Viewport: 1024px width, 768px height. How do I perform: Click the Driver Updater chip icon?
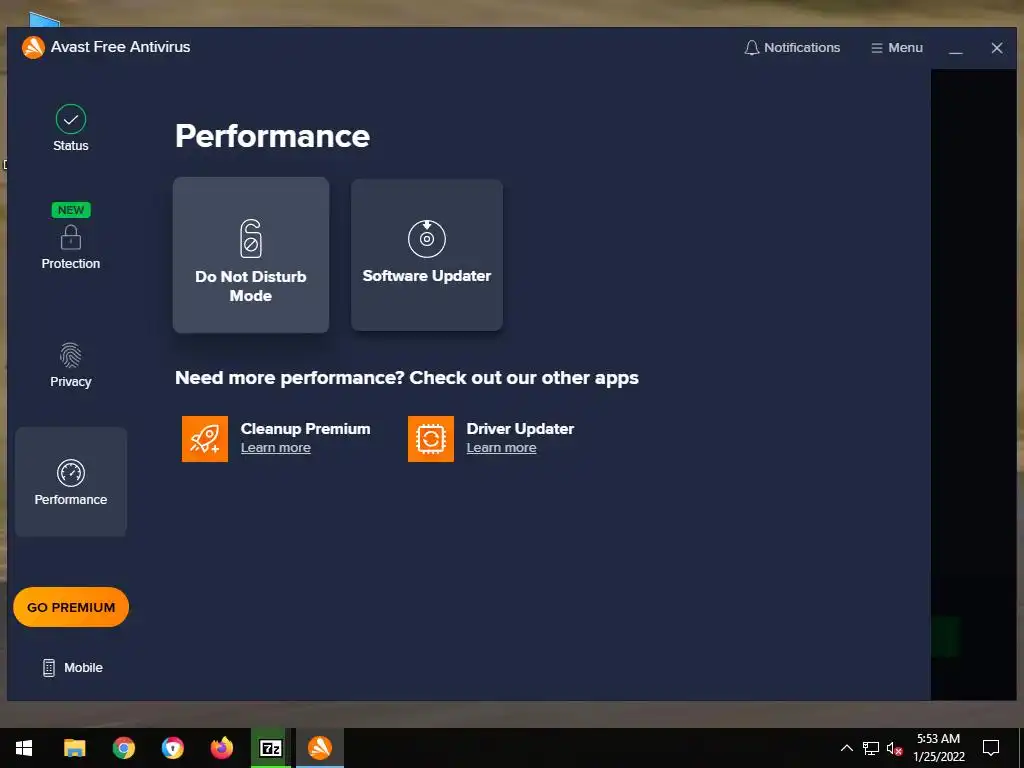click(x=431, y=439)
